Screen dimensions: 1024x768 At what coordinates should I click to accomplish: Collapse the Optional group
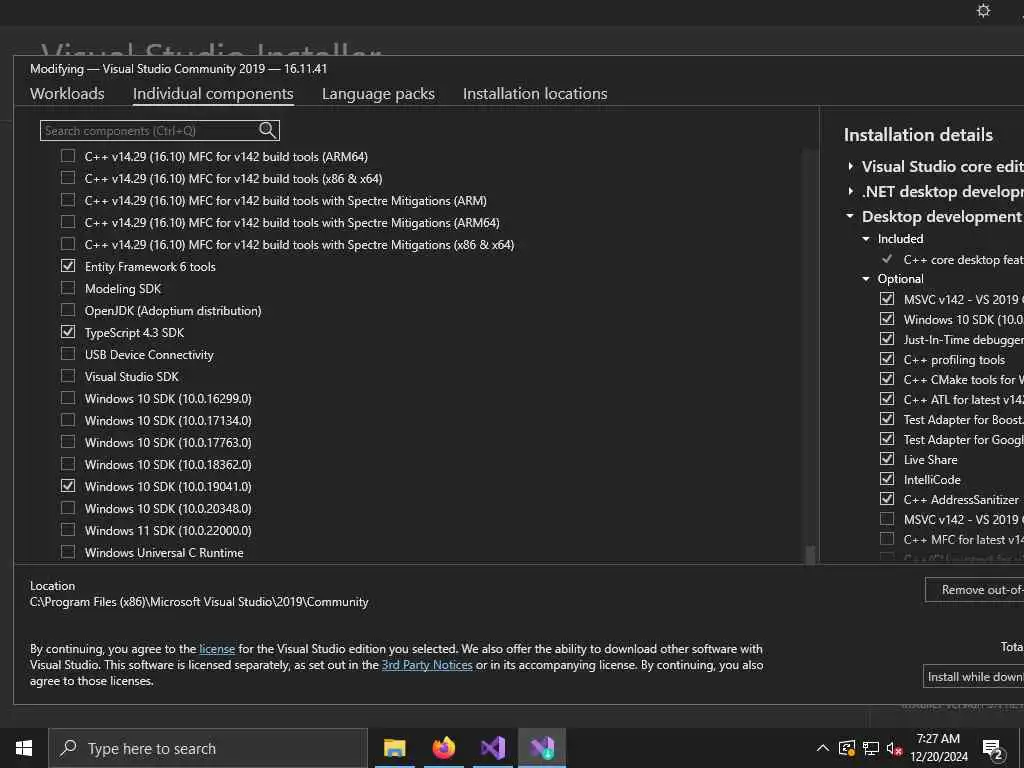click(866, 279)
